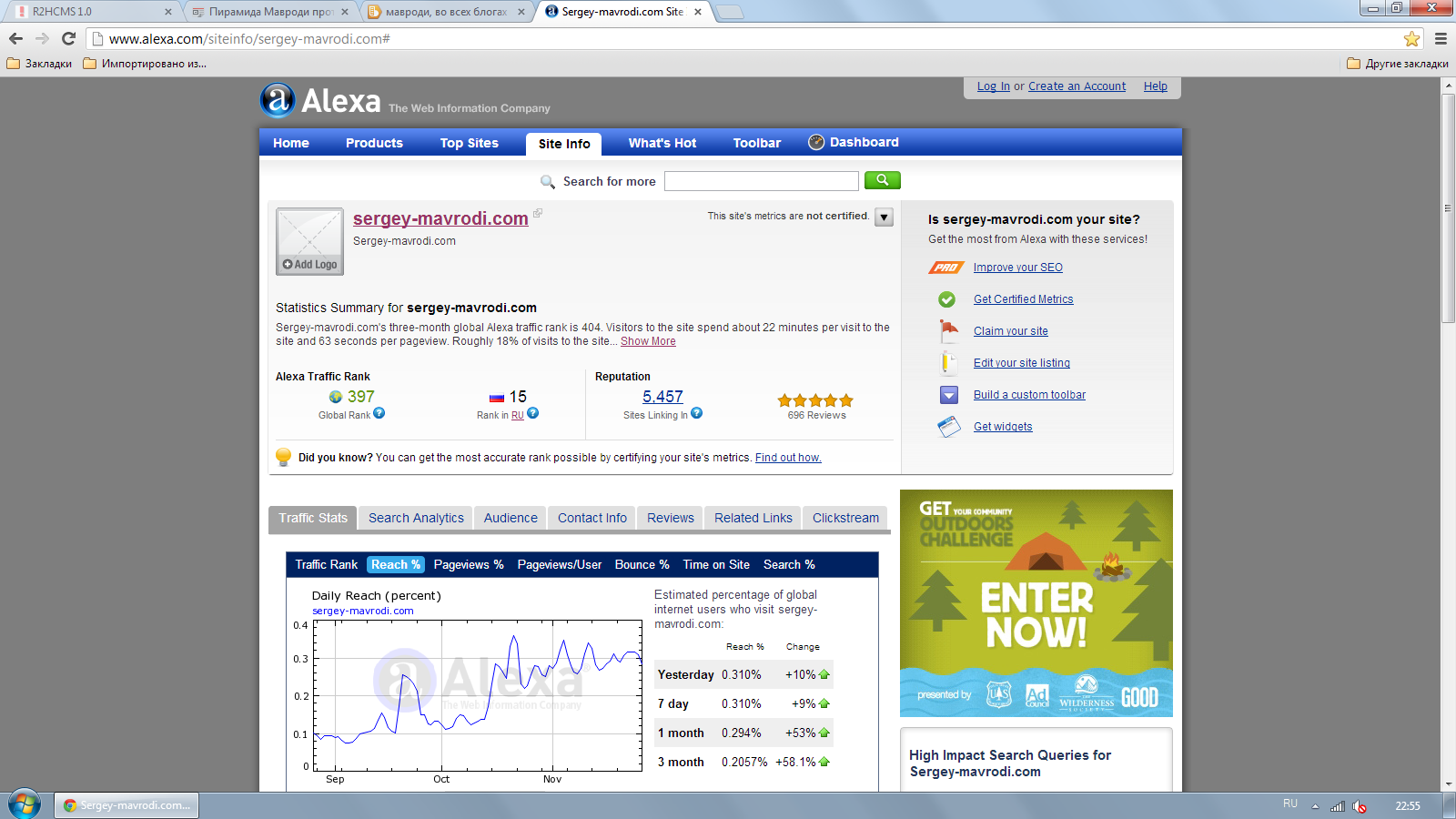Select Bounce % chart option
This screenshot has width=1456, height=819.
point(642,564)
